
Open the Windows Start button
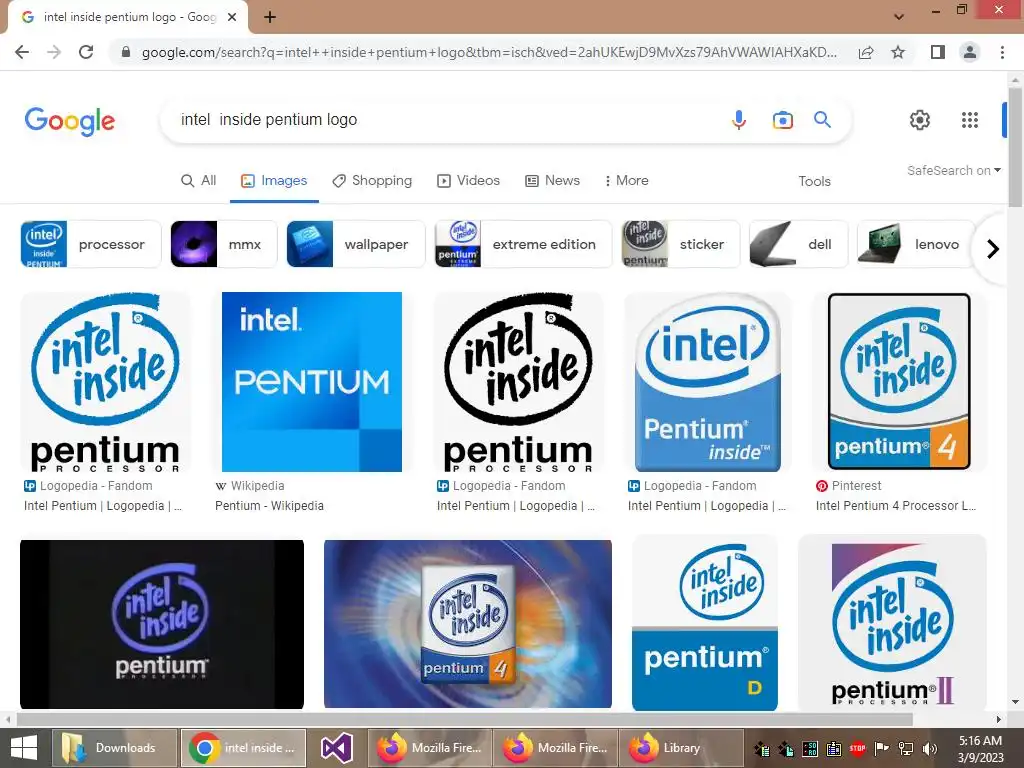(x=24, y=748)
